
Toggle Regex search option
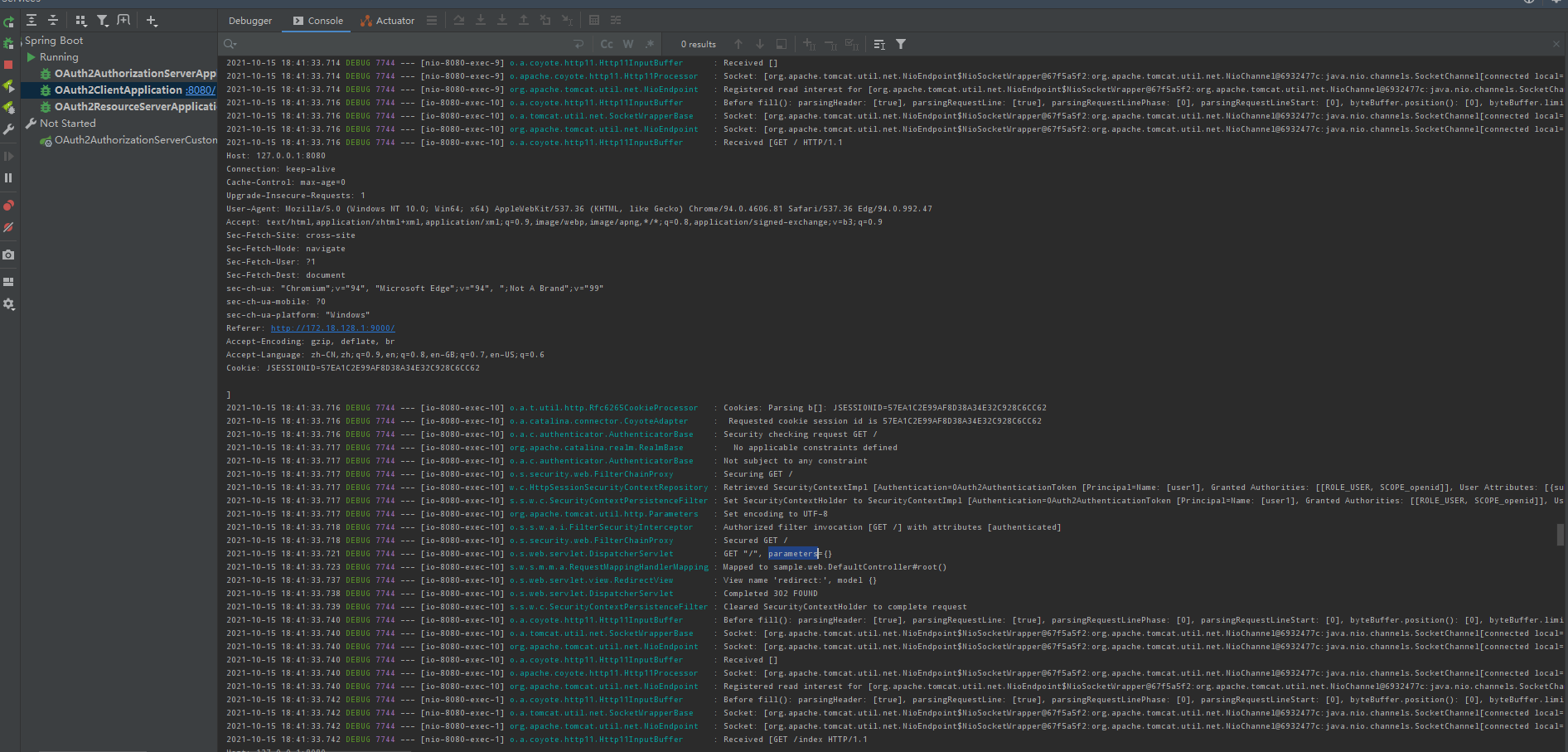650,44
